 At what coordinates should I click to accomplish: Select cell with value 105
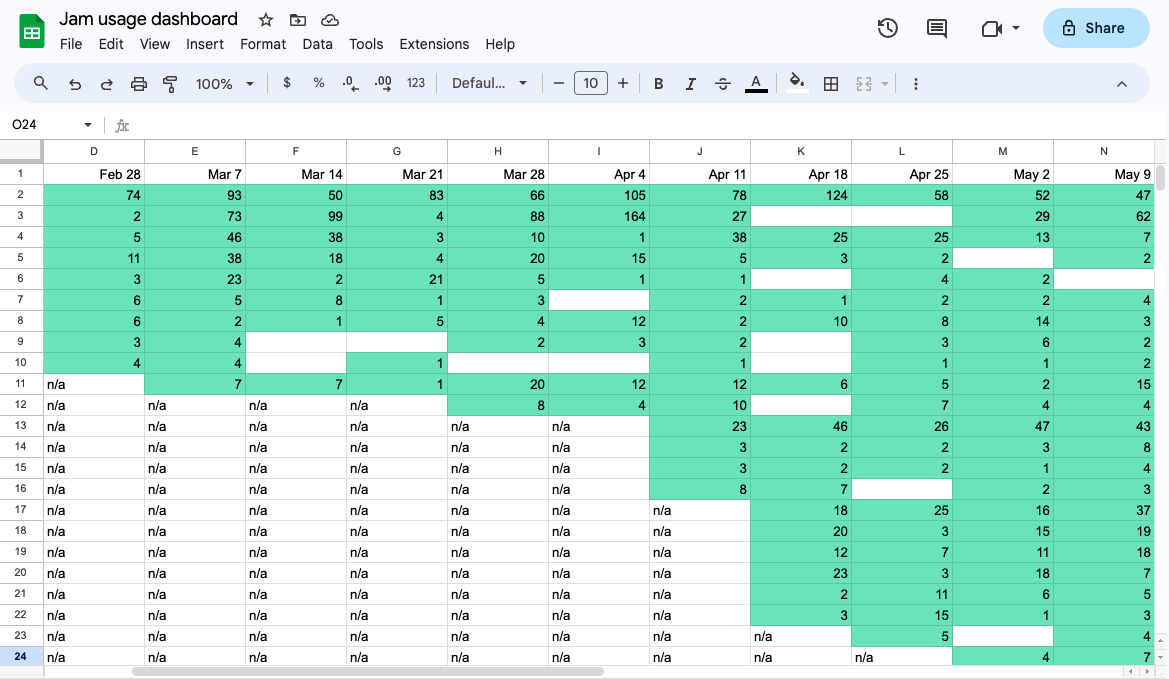click(599, 195)
